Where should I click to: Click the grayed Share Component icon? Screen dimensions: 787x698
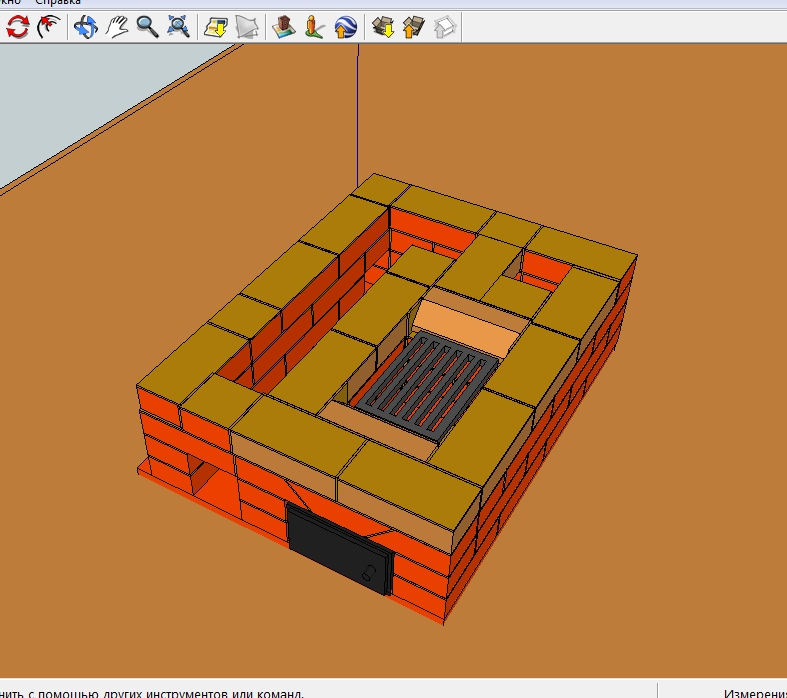(x=444, y=27)
